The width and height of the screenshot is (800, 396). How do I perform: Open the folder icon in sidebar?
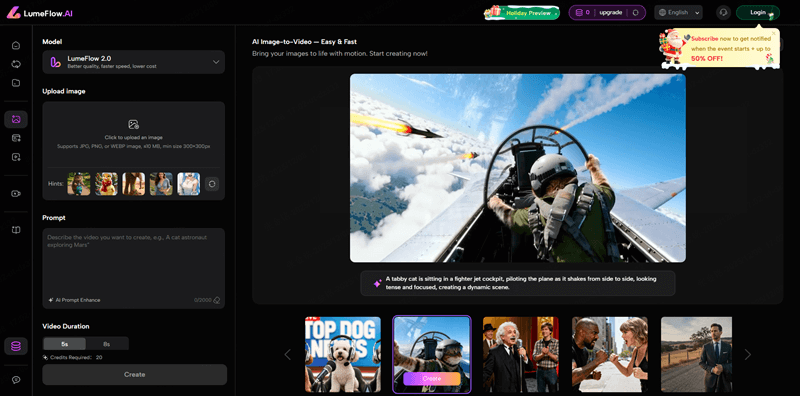click(16, 83)
